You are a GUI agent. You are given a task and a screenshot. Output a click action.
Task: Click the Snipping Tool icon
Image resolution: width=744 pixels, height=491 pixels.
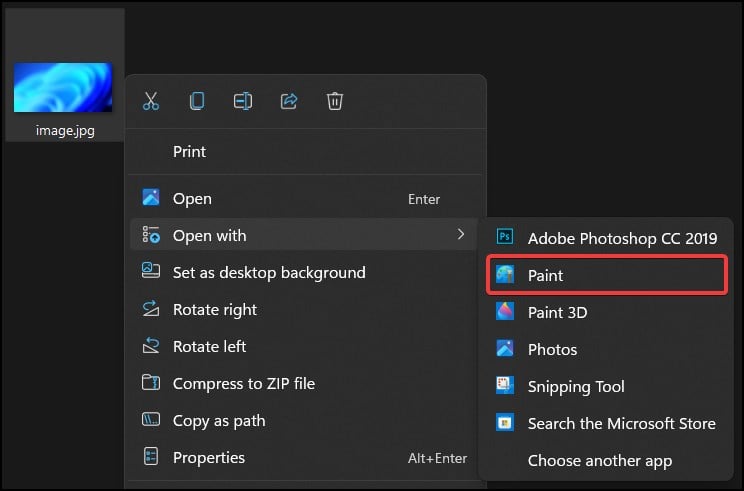pyautogui.click(x=506, y=386)
